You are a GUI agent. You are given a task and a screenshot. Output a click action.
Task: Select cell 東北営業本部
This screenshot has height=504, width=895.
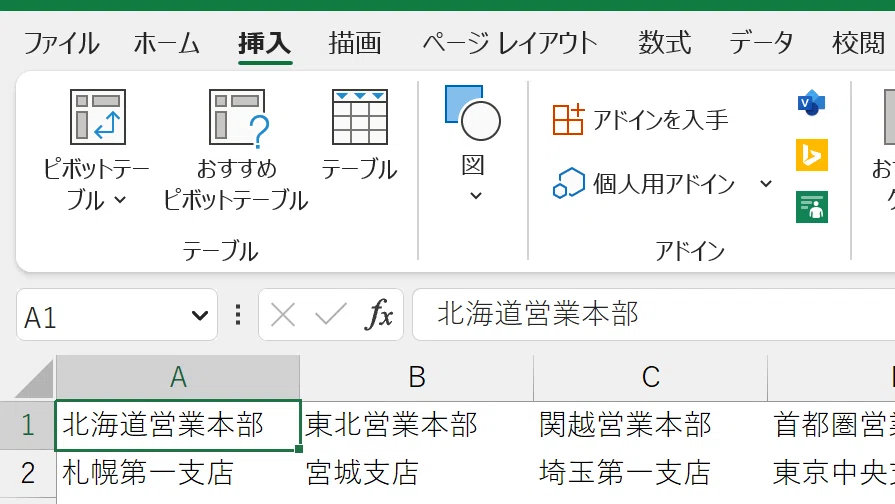click(x=417, y=426)
